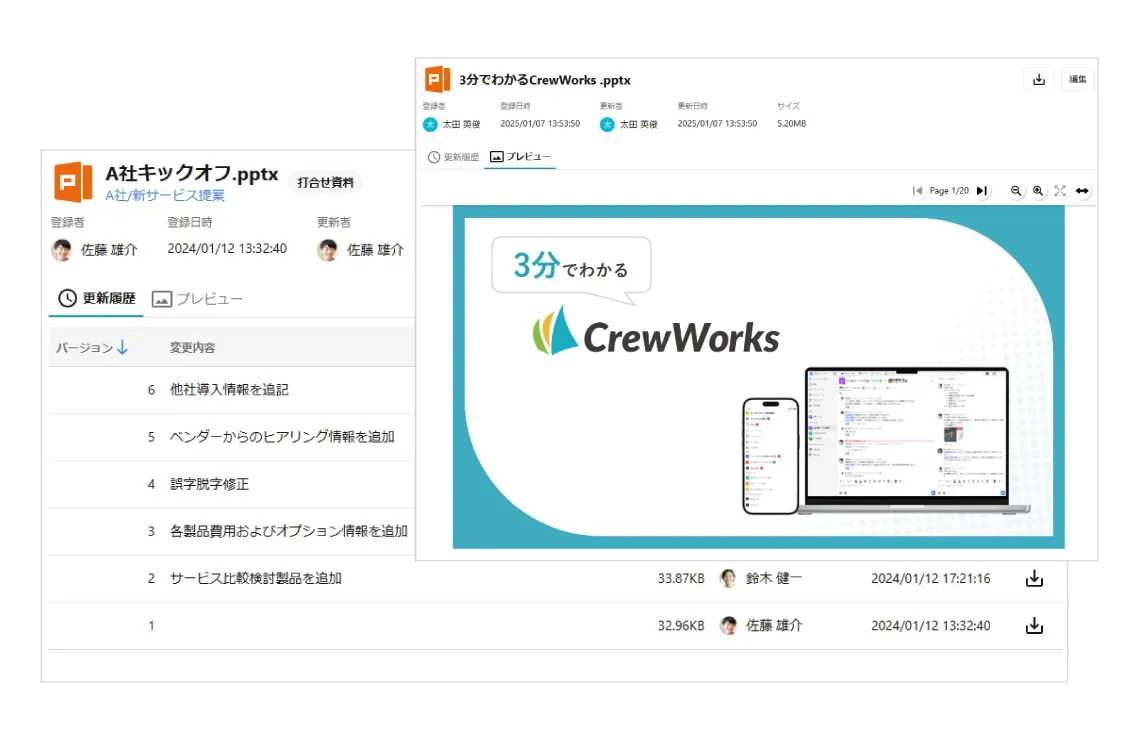Click the 鈴木 健一 user avatar
Viewport: 1140px width, 740px height.
tap(728, 578)
